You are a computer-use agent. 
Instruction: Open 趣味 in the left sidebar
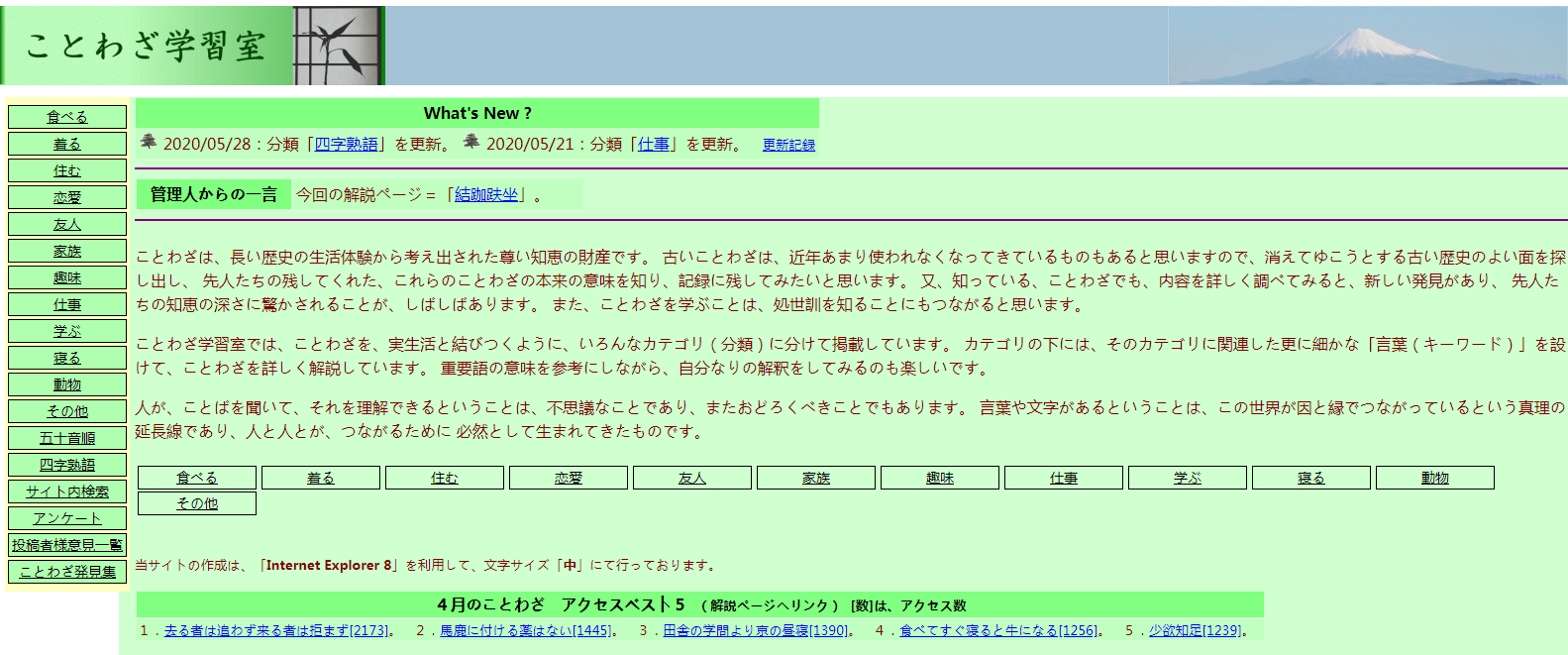coord(67,277)
